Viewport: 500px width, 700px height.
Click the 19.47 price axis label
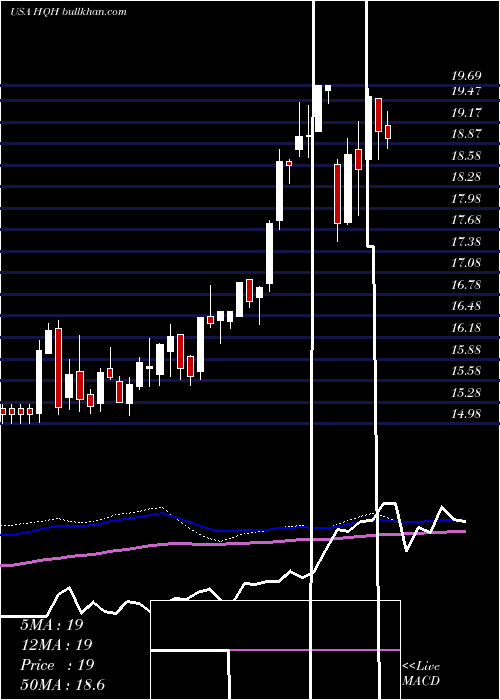click(x=467, y=91)
